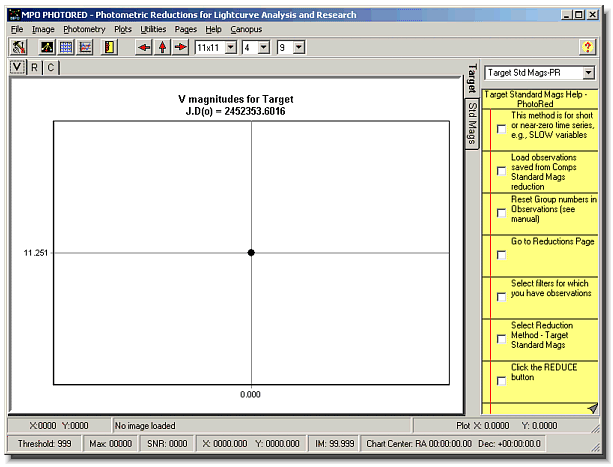Click the yellow question mark help icon
Viewport: 613px width, 467px height.
tap(587, 47)
